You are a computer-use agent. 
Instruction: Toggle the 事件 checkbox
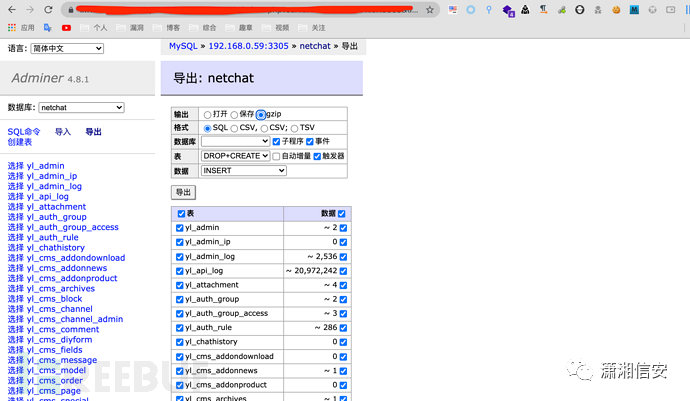tap(310, 142)
